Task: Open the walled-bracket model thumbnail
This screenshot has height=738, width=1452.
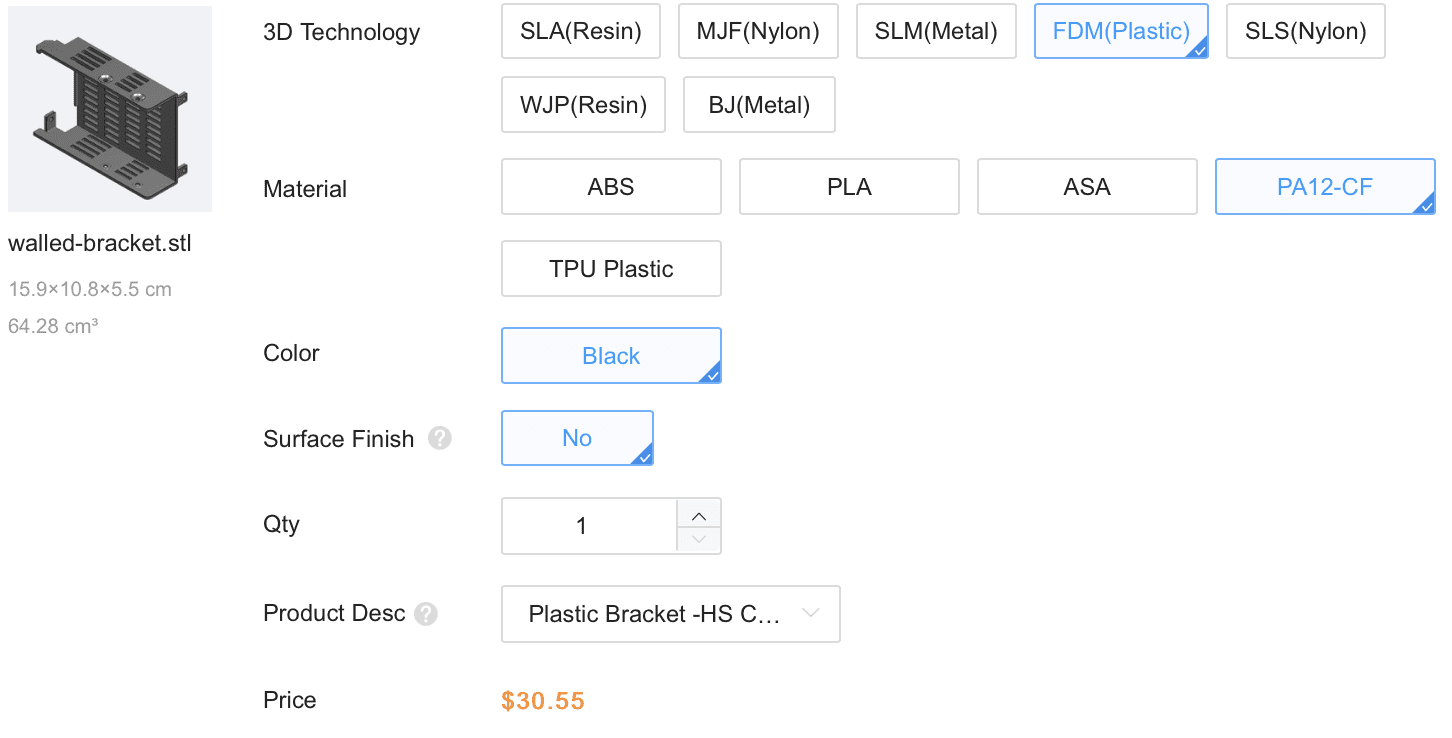Action: point(110,109)
